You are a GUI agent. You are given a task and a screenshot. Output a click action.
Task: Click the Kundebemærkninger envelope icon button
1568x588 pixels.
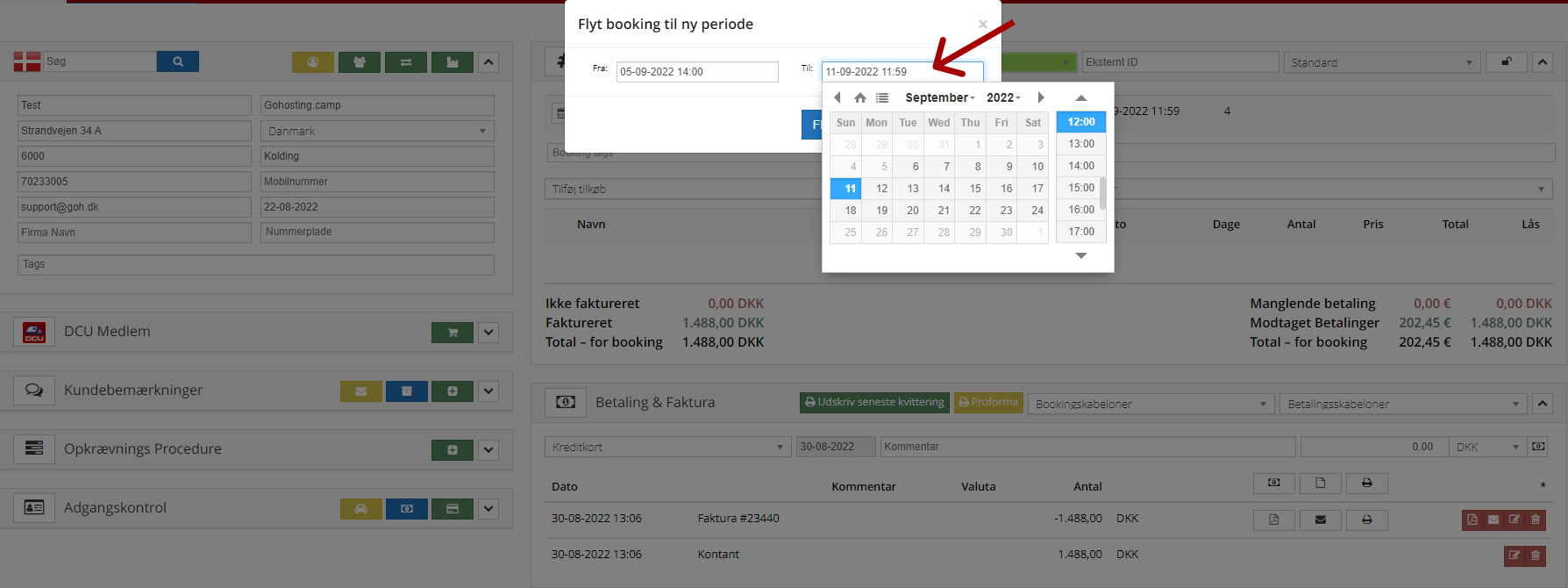coord(361,391)
